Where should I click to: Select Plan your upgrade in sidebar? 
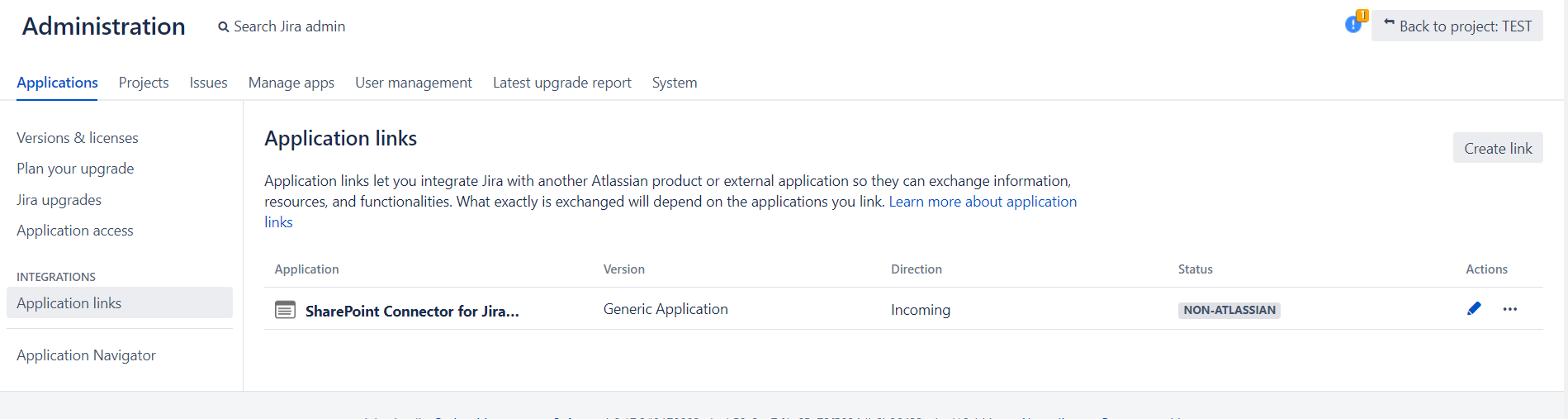point(75,169)
